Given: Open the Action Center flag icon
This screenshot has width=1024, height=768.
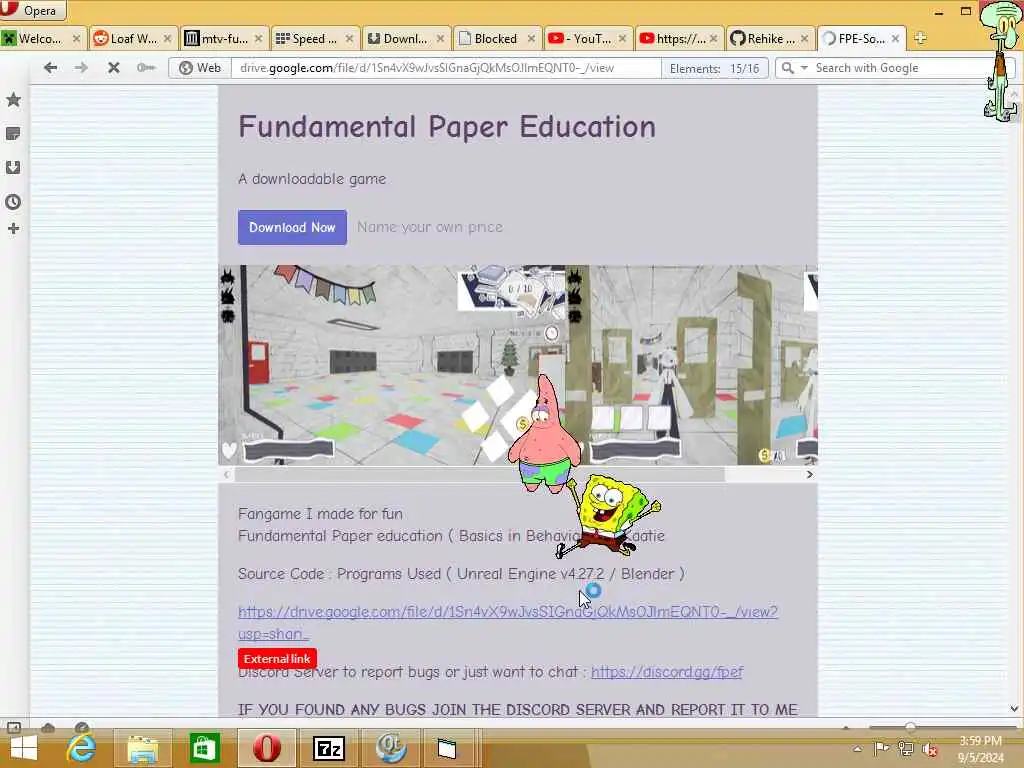Looking at the screenshot, I should point(881,749).
